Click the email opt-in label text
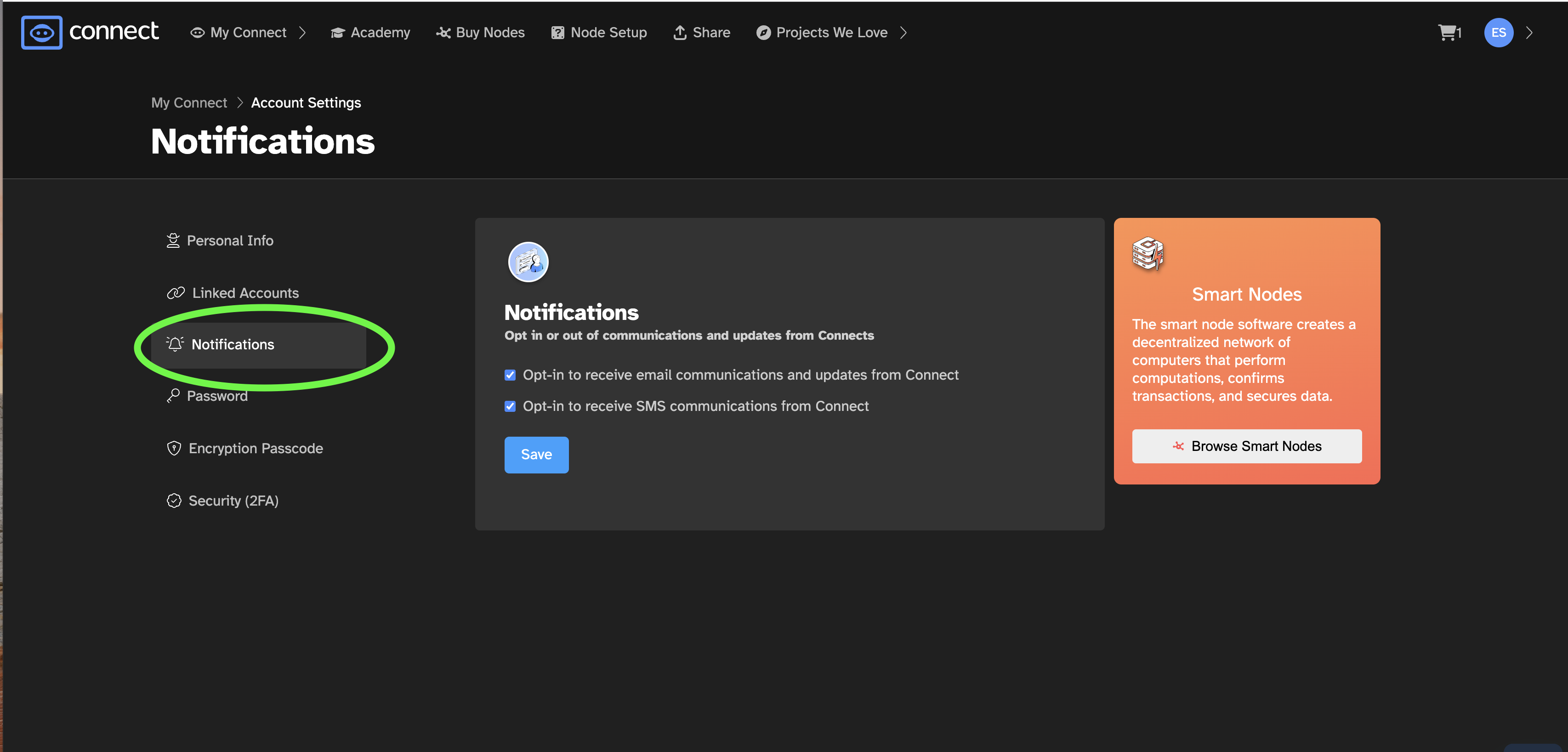 point(741,375)
